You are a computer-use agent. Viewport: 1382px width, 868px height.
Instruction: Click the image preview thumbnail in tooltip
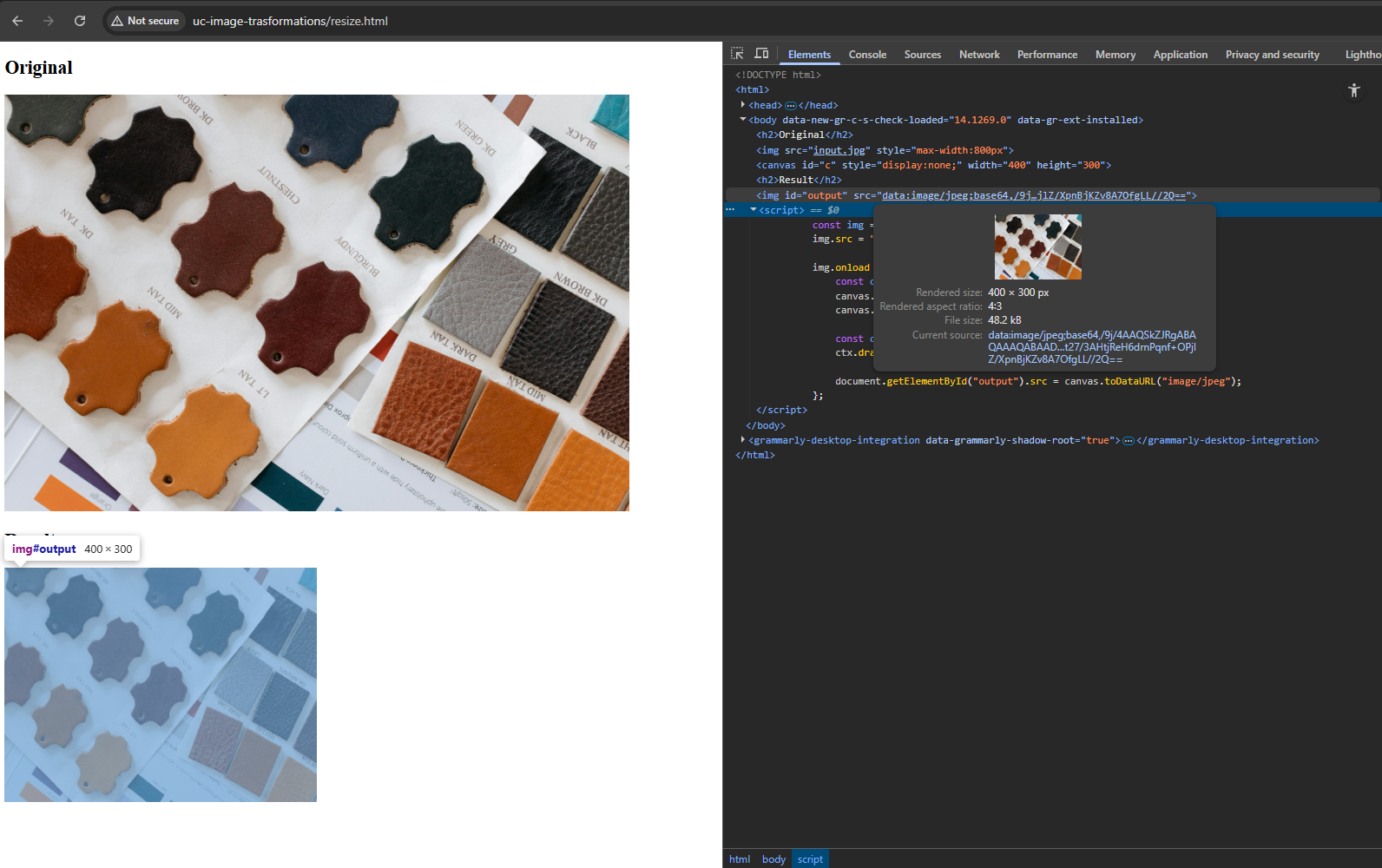[1037, 247]
